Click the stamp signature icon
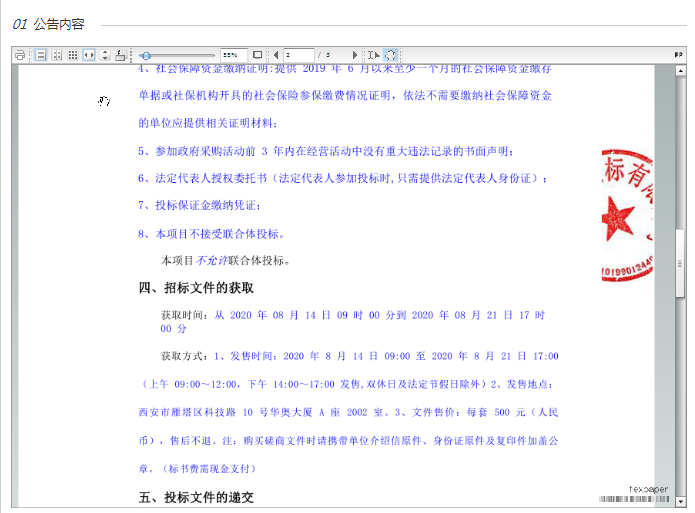This screenshot has height=513, width=695. click(121, 55)
